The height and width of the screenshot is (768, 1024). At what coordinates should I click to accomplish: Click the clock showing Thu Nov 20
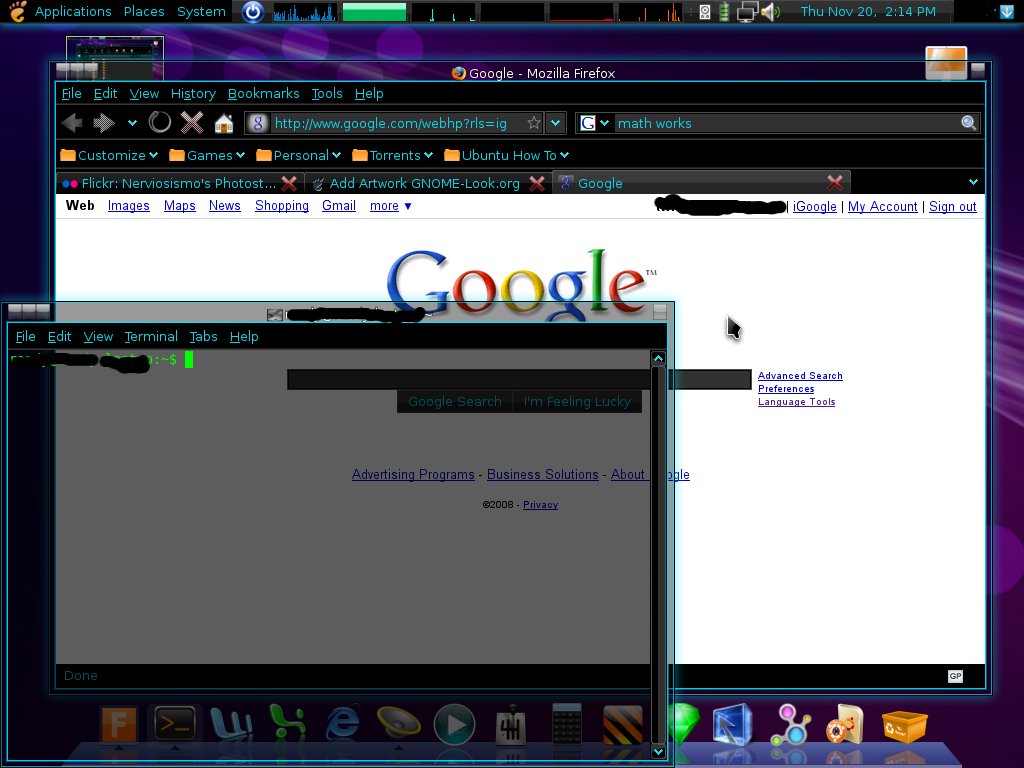click(x=868, y=11)
